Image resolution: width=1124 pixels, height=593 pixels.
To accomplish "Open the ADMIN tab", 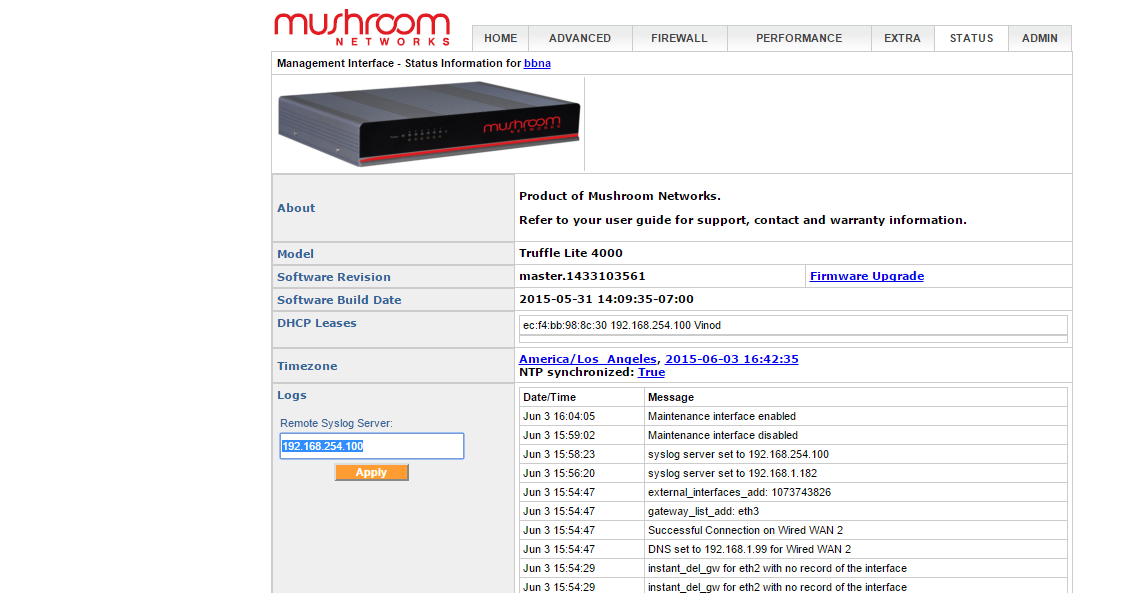I will (x=1039, y=39).
